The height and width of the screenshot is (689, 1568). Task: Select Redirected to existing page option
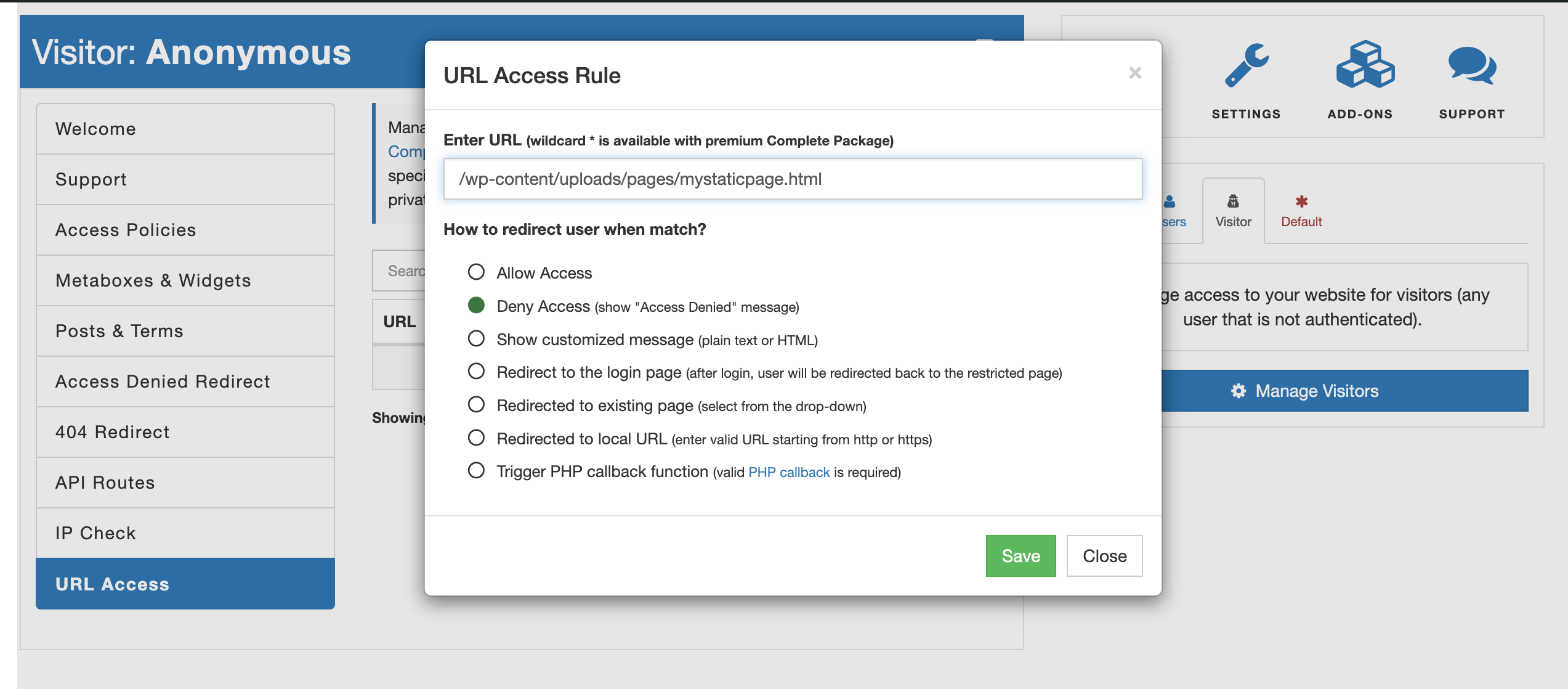pos(476,405)
